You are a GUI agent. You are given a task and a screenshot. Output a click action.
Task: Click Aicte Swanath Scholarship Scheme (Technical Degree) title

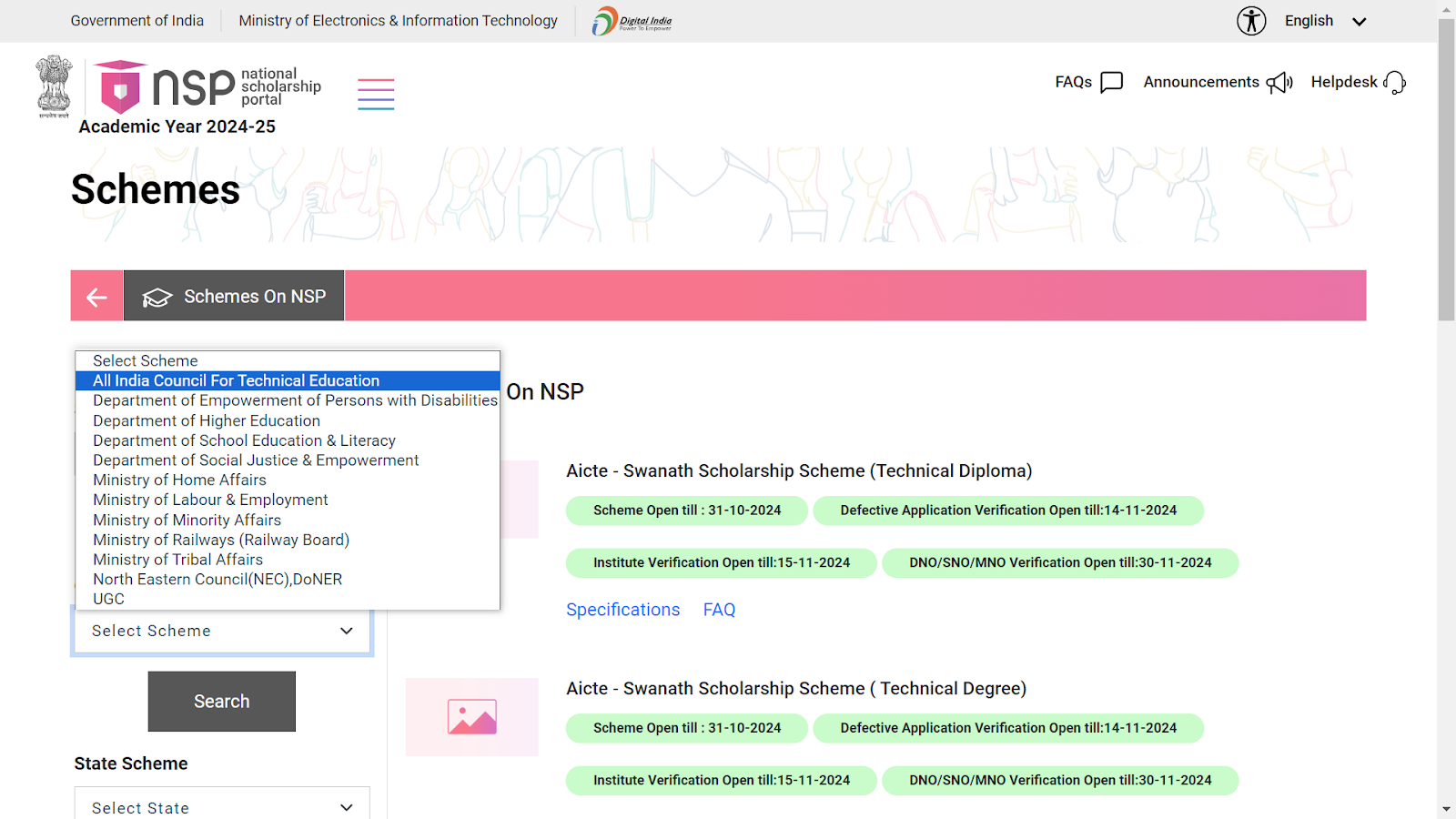[x=796, y=689]
